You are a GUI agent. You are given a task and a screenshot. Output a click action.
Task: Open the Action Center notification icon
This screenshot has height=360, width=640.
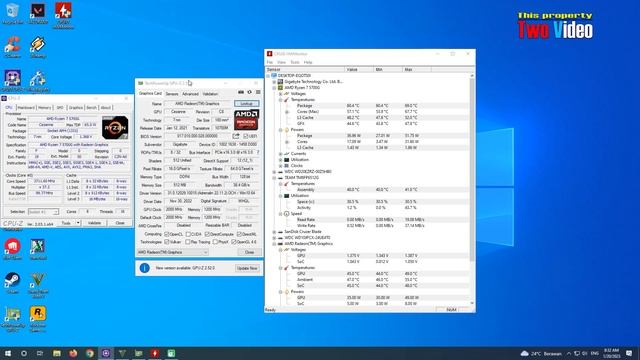[x=629, y=353]
